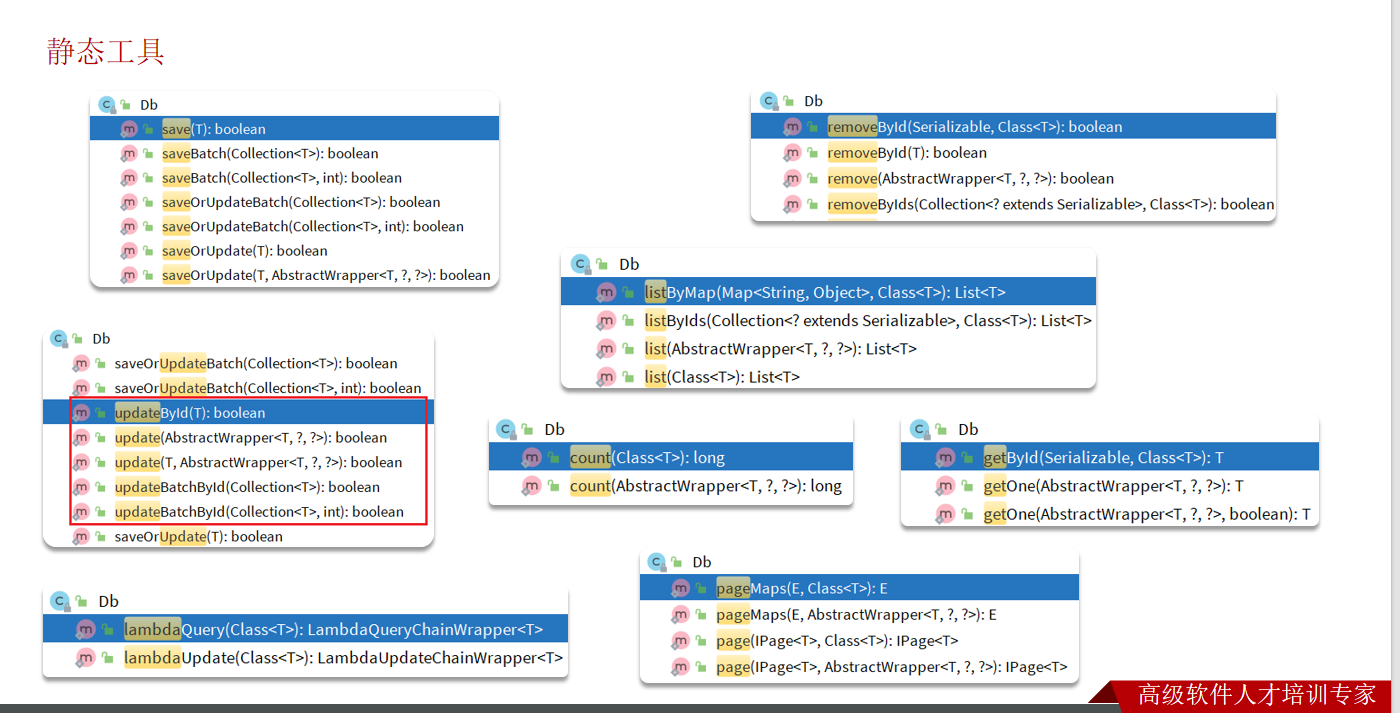Select listByMap(Map<String, Object>, Class<T>) row
The image size is (1400, 713).
click(x=828, y=293)
